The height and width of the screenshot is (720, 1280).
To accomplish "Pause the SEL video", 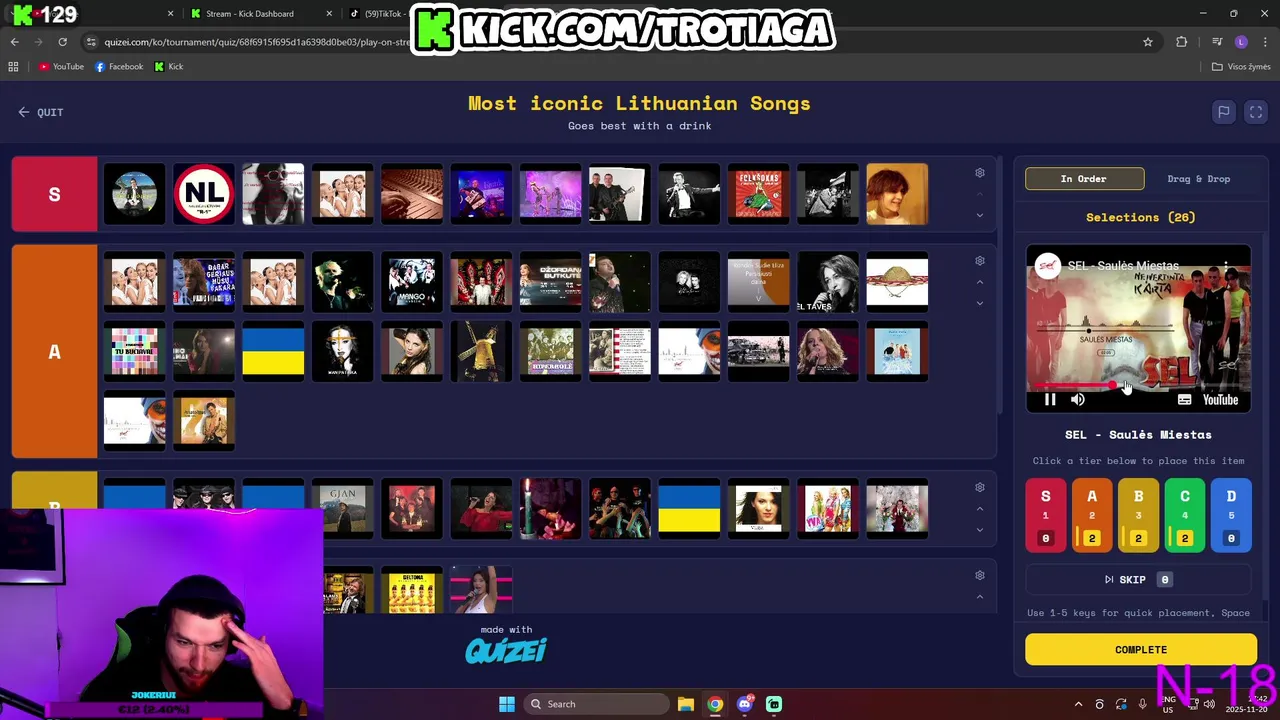I will 1050,400.
